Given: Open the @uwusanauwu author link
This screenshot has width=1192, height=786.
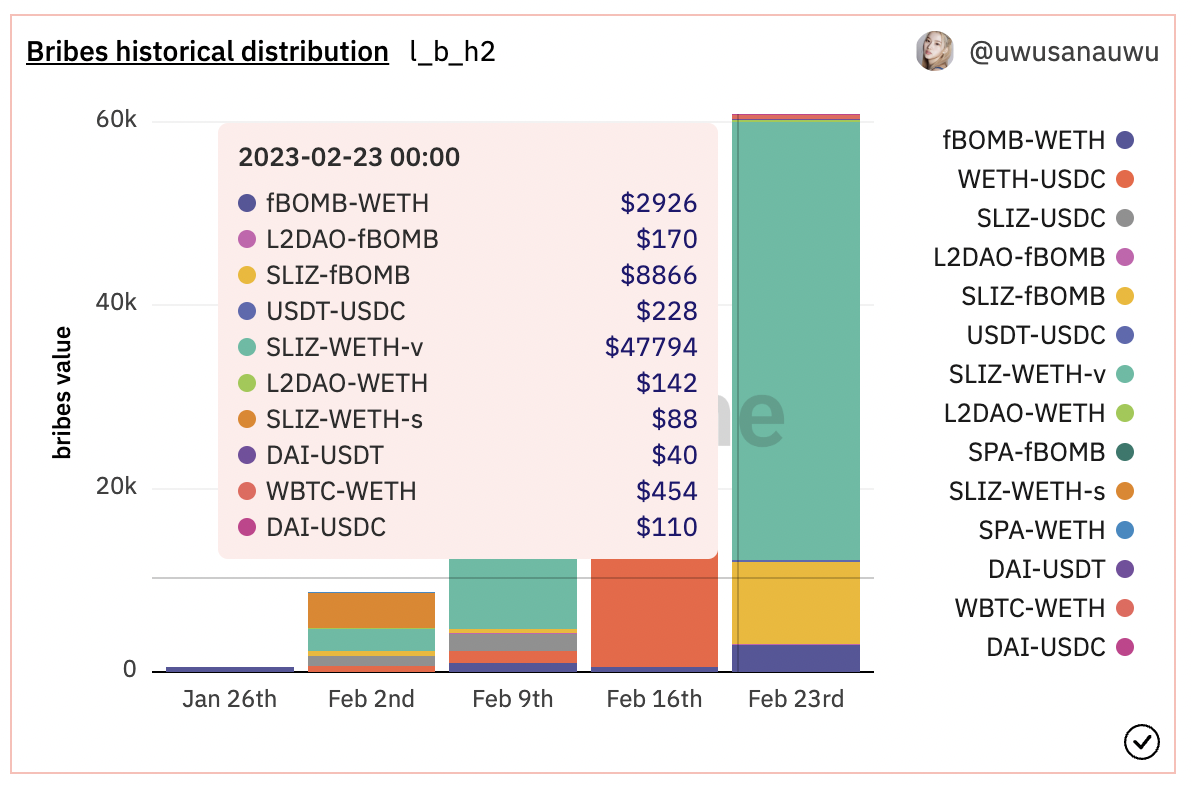Looking at the screenshot, I should click(1064, 51).
